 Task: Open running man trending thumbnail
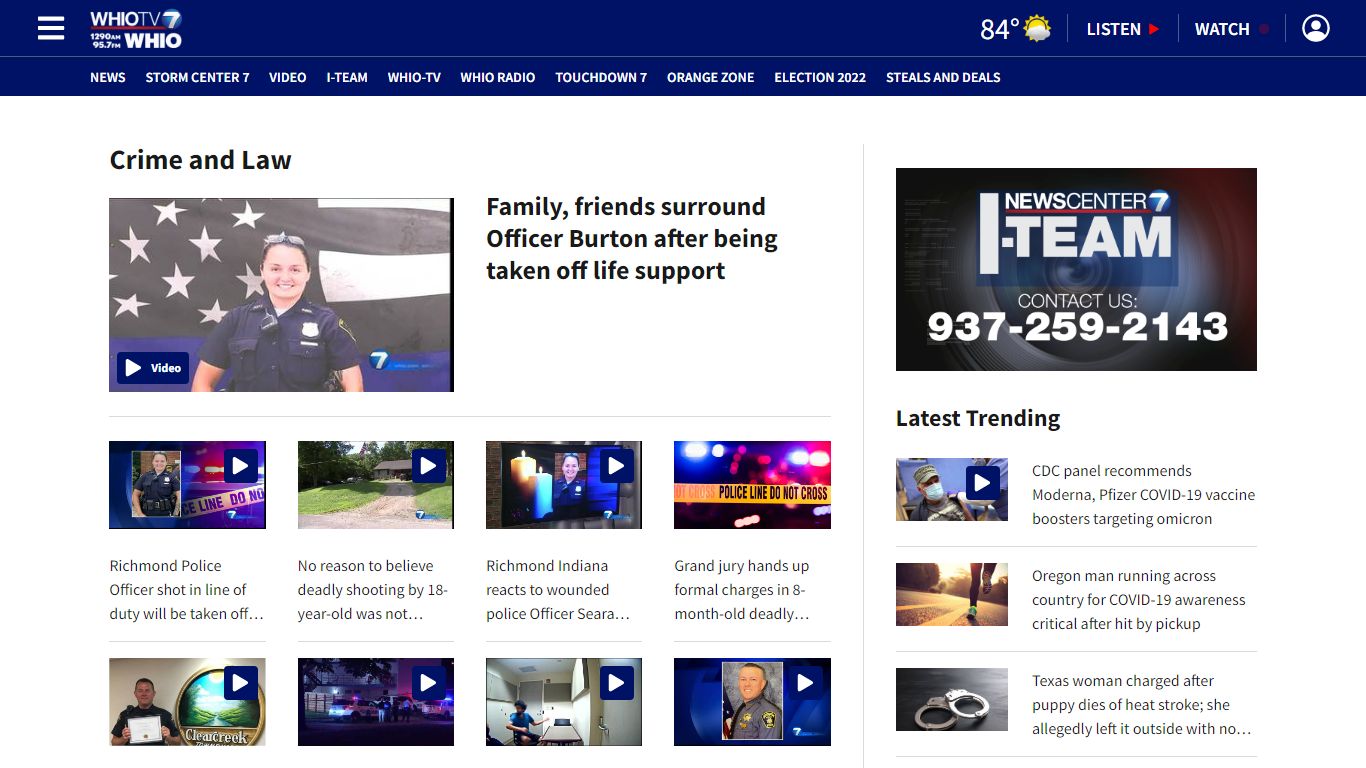pyautogui.click(x=952, y=594)
